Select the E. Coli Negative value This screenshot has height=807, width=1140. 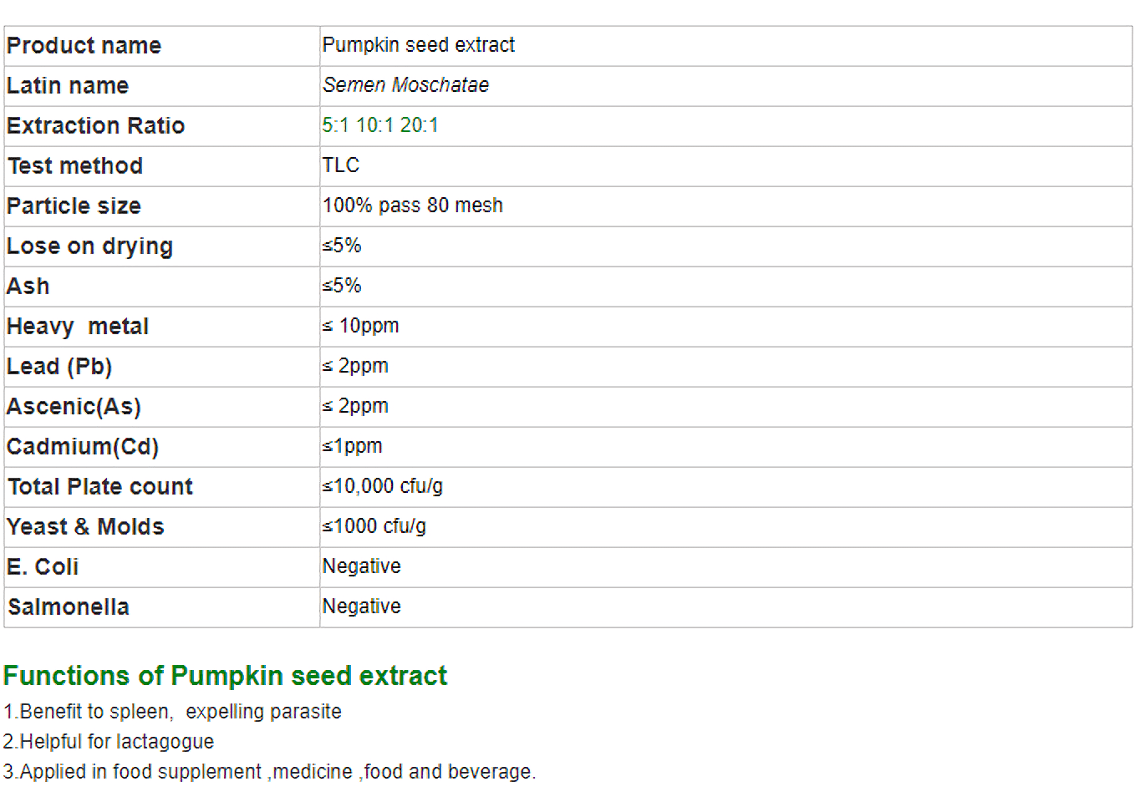pyautogui.click(x=361, y=566)
